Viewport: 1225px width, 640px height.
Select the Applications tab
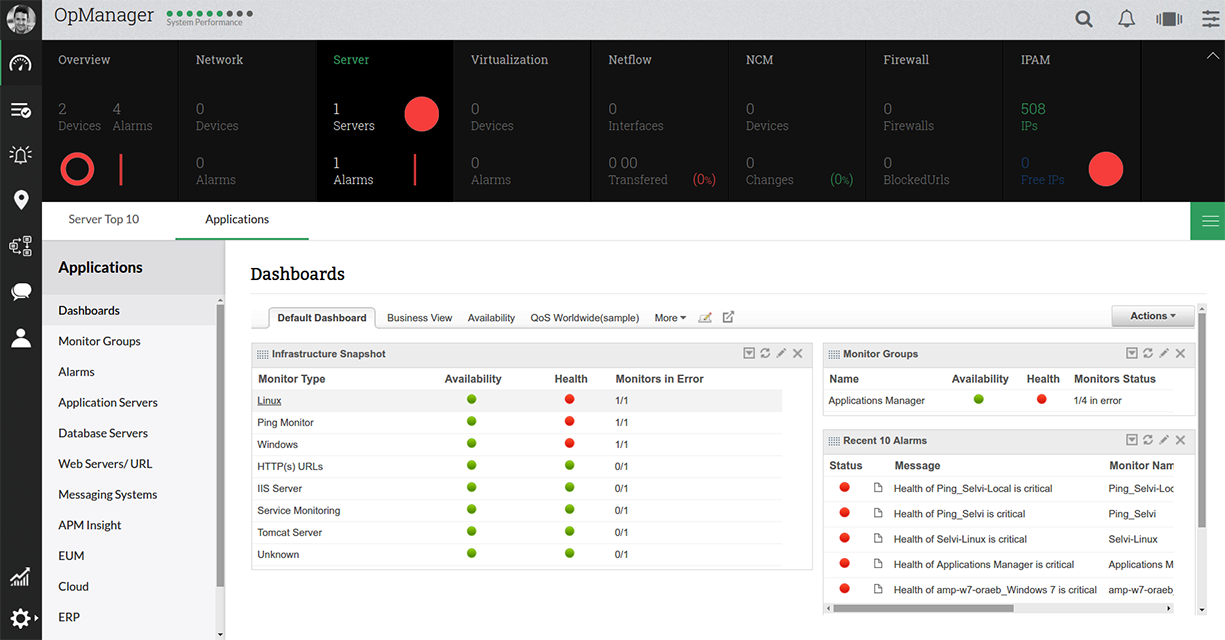point(237,219)
